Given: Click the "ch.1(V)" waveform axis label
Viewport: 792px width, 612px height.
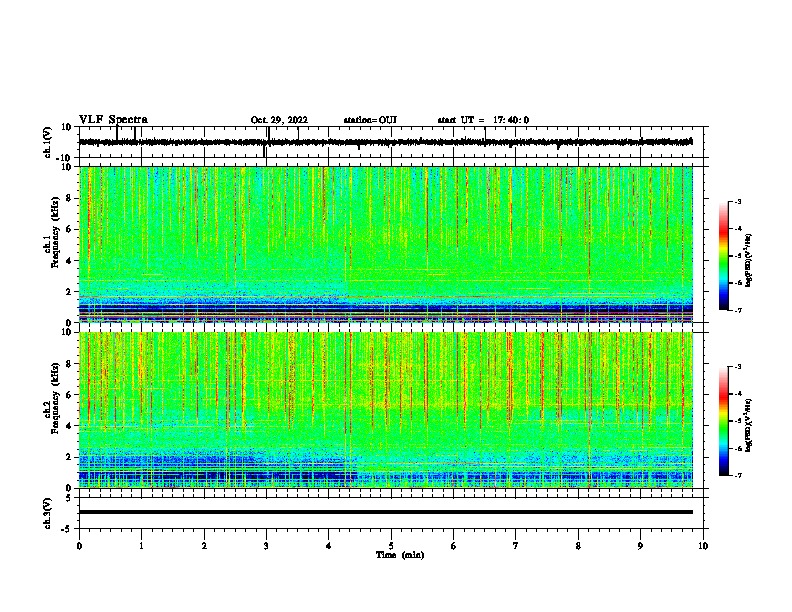Looking at the screenshot, I should [48, 142].
